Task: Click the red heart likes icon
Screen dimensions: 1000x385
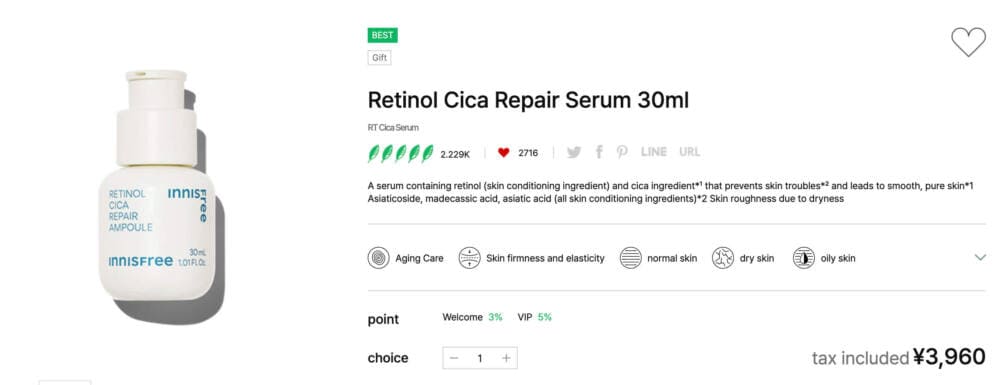Action: coord(504,152)
